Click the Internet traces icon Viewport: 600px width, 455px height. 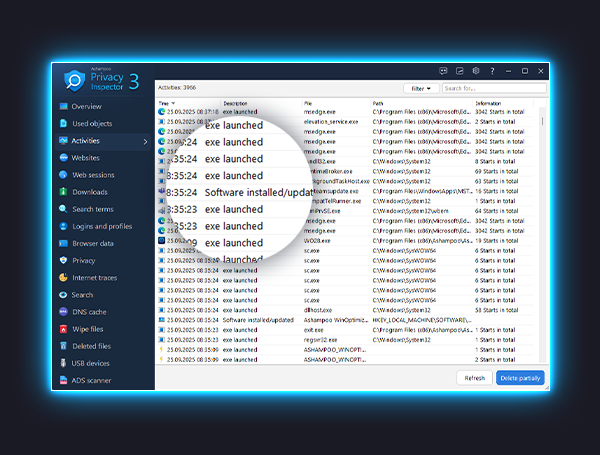coord(63,277)
